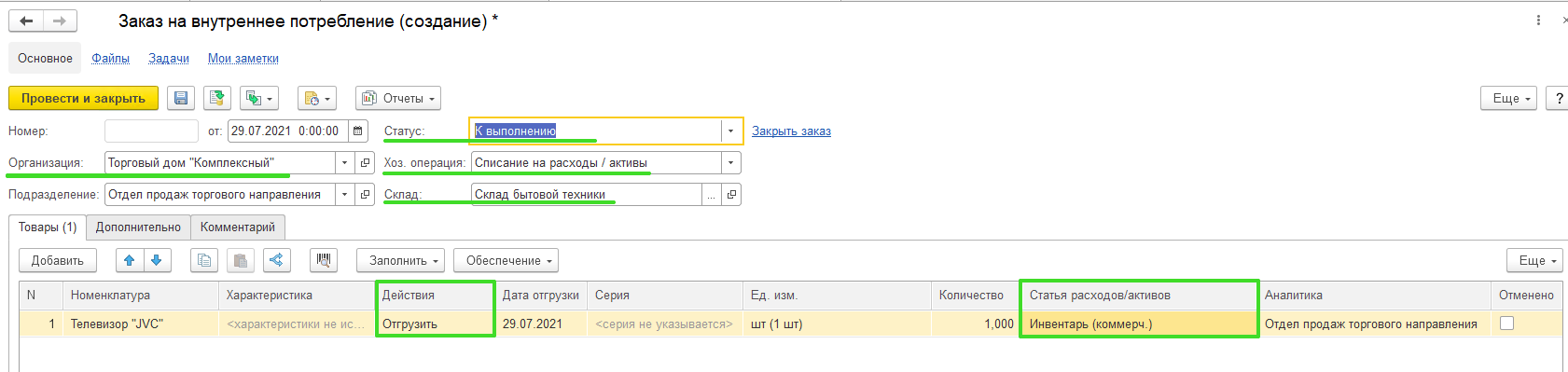Click the paste rows icon
Image resolution: width=1568 pixels, height=372 pixels.
[240, 260]
